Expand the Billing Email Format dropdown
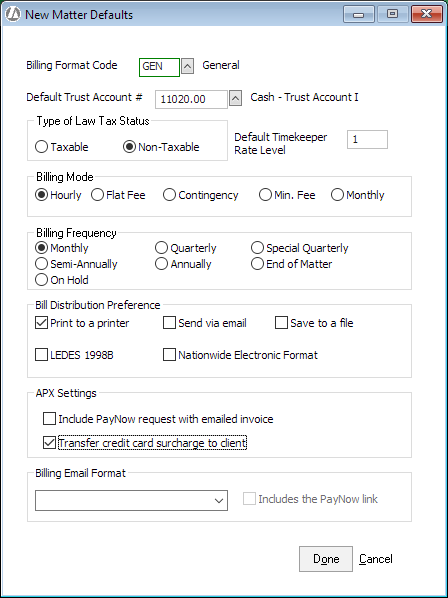 132,500
